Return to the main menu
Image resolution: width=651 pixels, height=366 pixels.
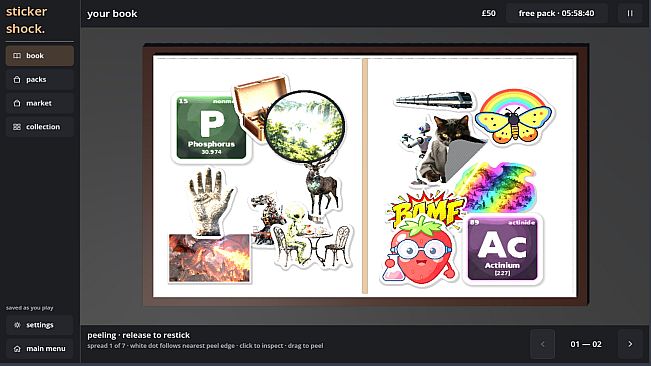click(x=39, y=349)
